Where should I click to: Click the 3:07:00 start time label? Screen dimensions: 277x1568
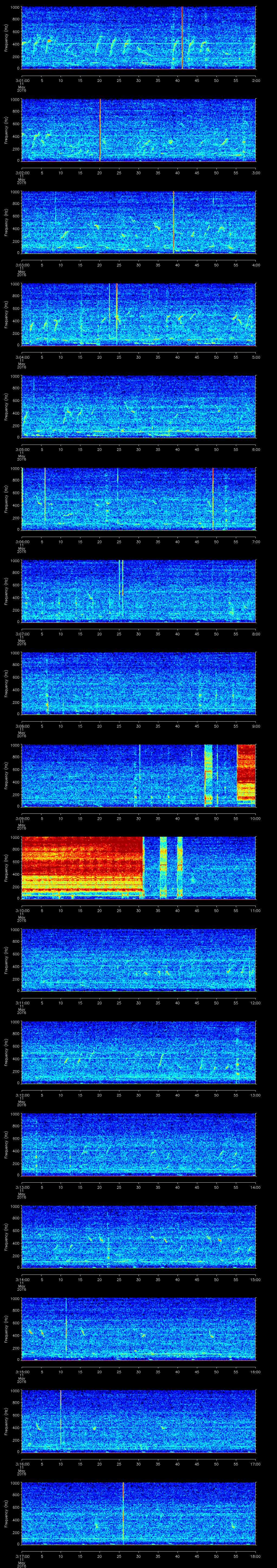point(22,634)
